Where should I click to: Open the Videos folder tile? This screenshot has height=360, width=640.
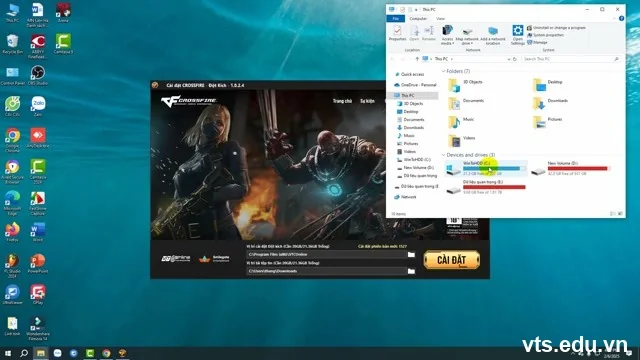pyautogui.click(x=462, y=140)
